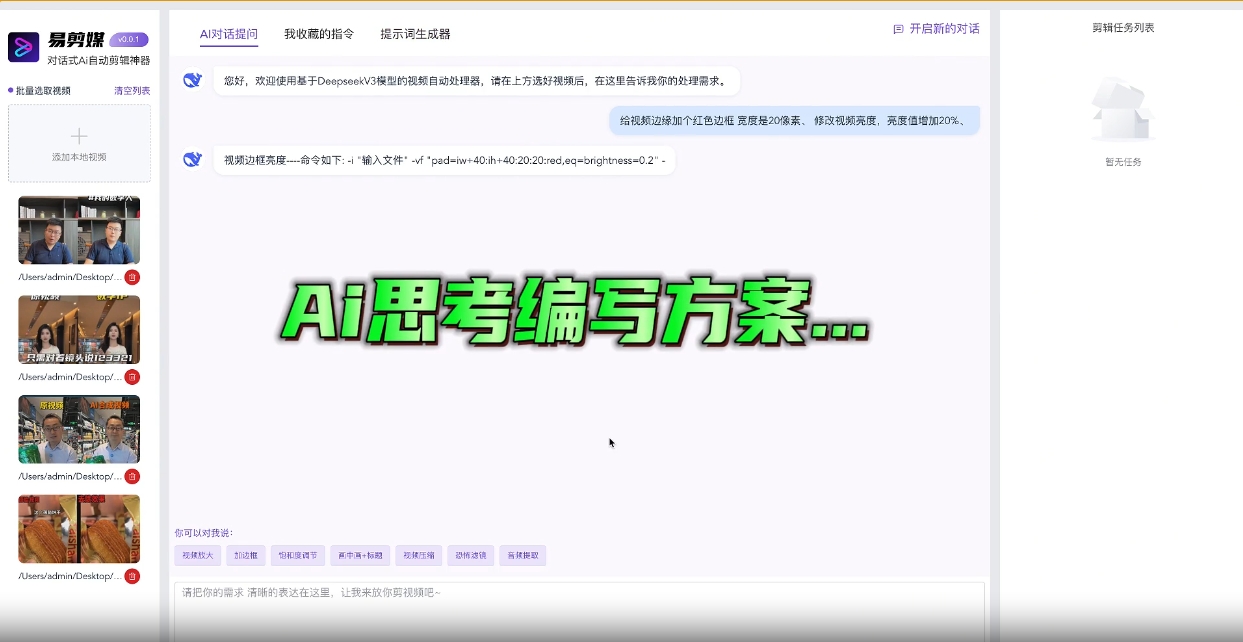Screen dimensions: 1243x642
Task: Delete the second video with two women
Action: 132,377
